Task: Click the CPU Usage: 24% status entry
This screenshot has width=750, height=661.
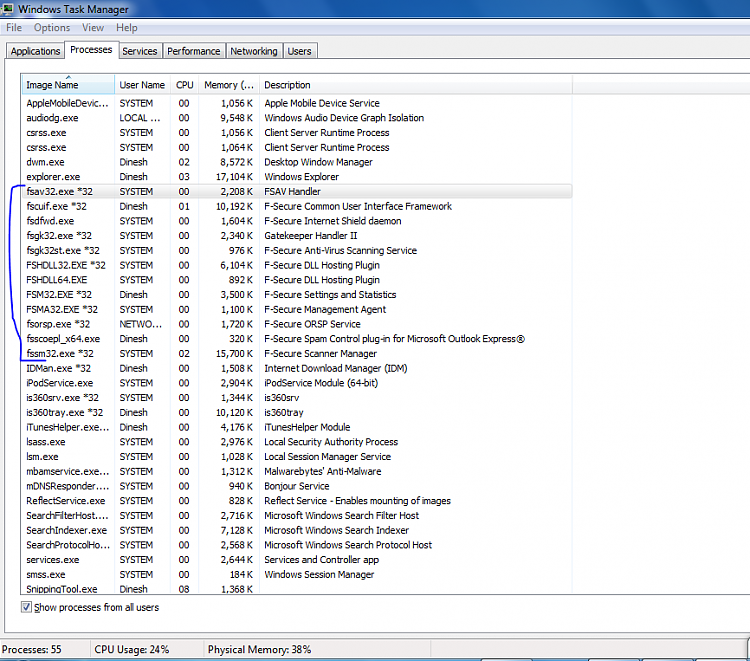Action: click(x=132, y=650)
